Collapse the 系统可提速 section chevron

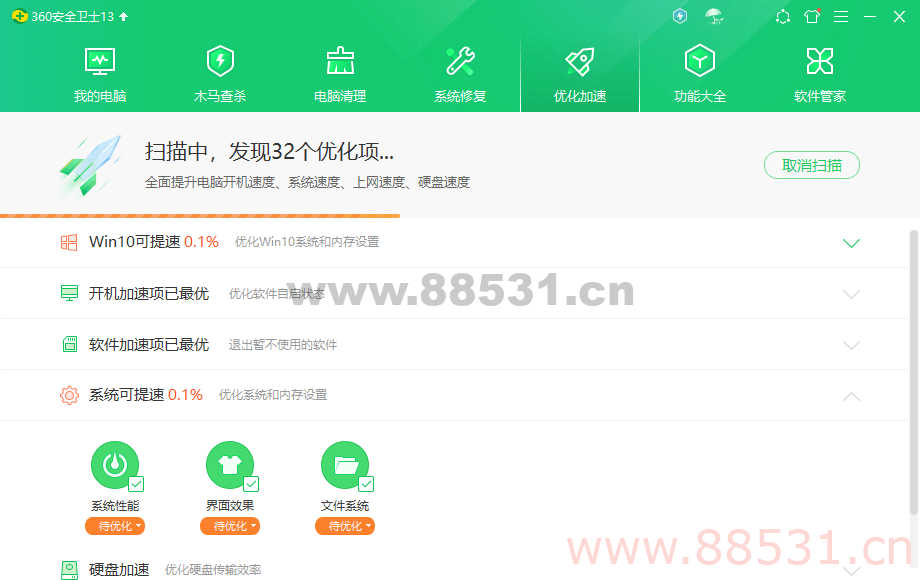851,396
